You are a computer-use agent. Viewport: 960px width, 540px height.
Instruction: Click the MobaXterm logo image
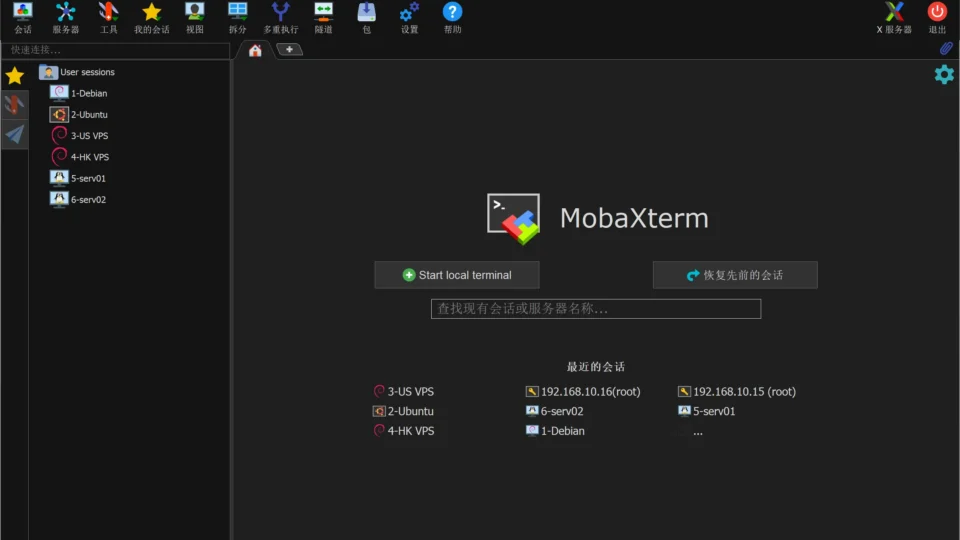click(513, 219)
